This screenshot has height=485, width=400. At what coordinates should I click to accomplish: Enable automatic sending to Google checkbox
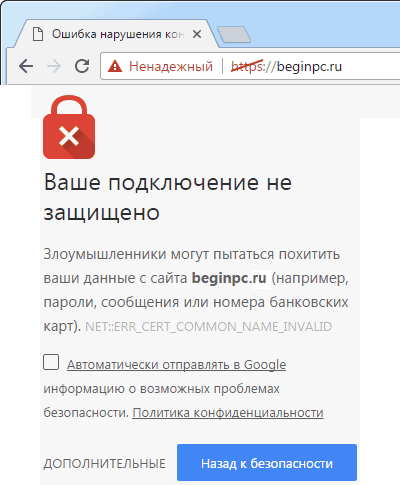[51, 362]
